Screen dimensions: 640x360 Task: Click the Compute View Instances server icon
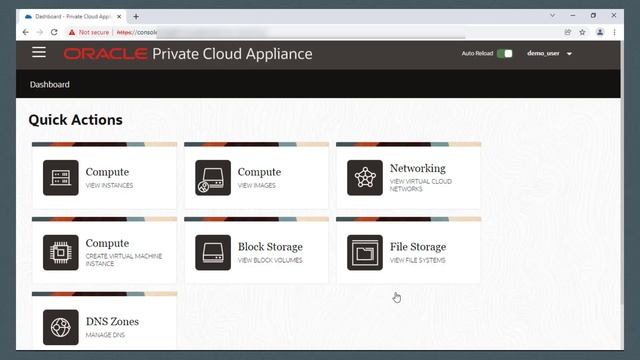point(61,178)
